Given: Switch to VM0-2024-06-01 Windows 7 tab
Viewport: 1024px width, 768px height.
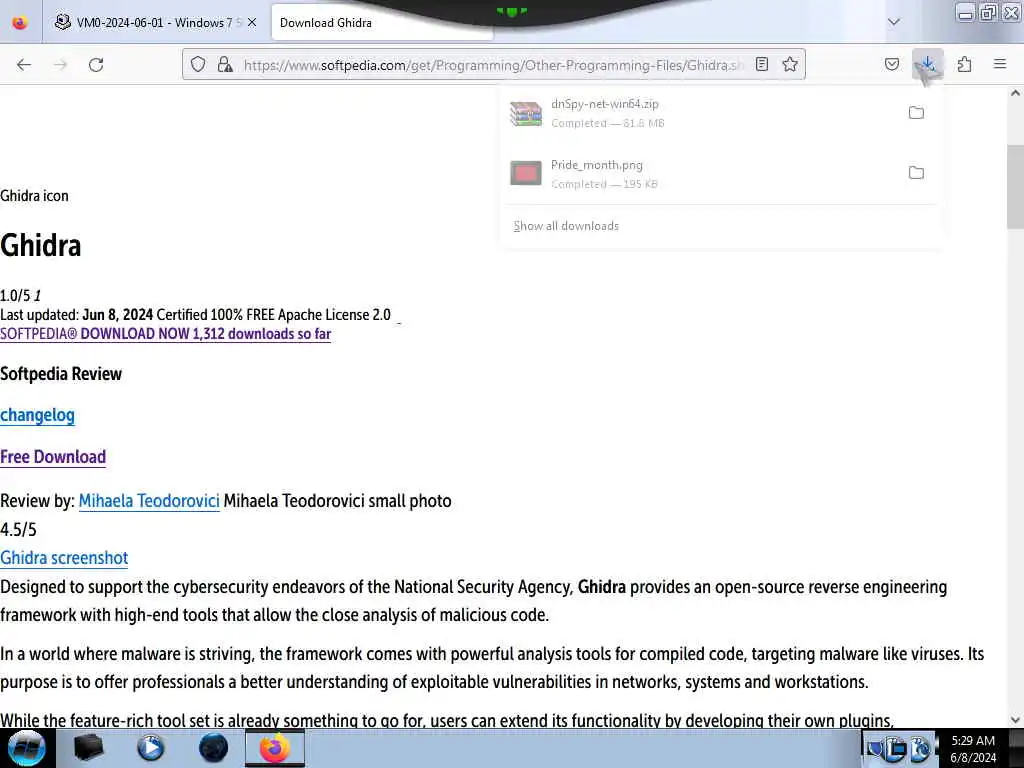Looking at the screenshot, I should (155, 22).
